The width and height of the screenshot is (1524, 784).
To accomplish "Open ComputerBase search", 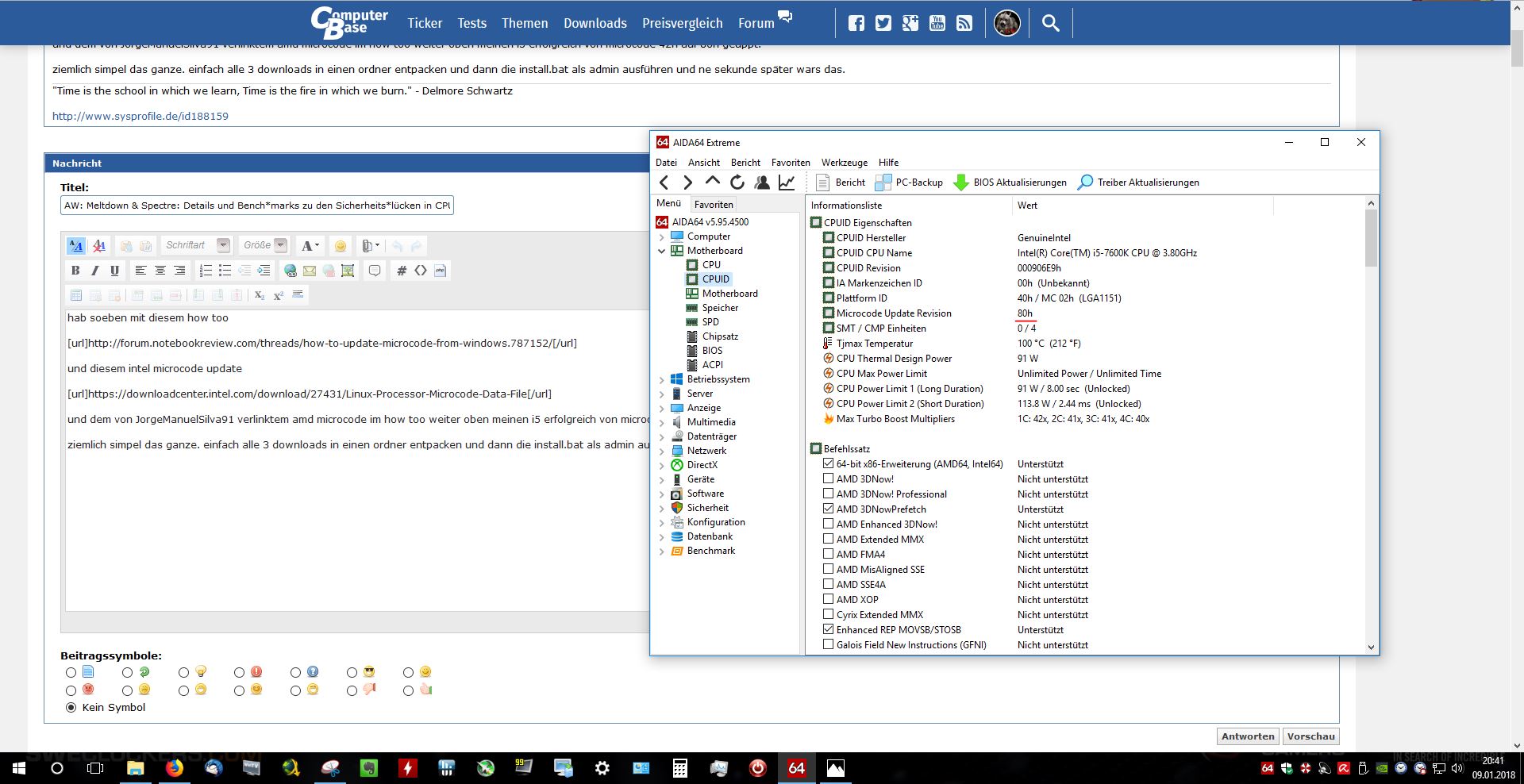I will pyautogui.click(x=1051, y=23).
